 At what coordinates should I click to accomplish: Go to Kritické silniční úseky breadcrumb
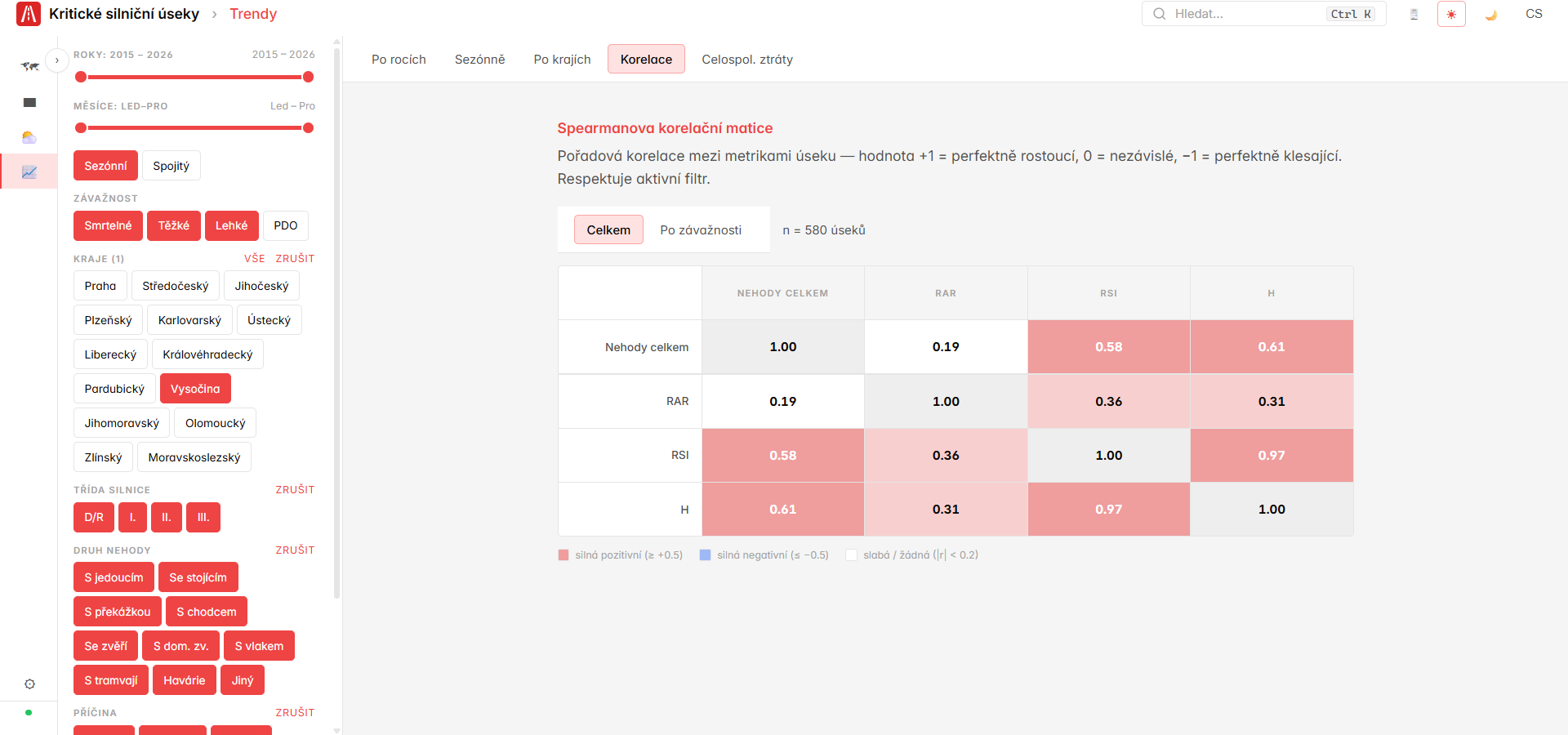tap(124, 14)
